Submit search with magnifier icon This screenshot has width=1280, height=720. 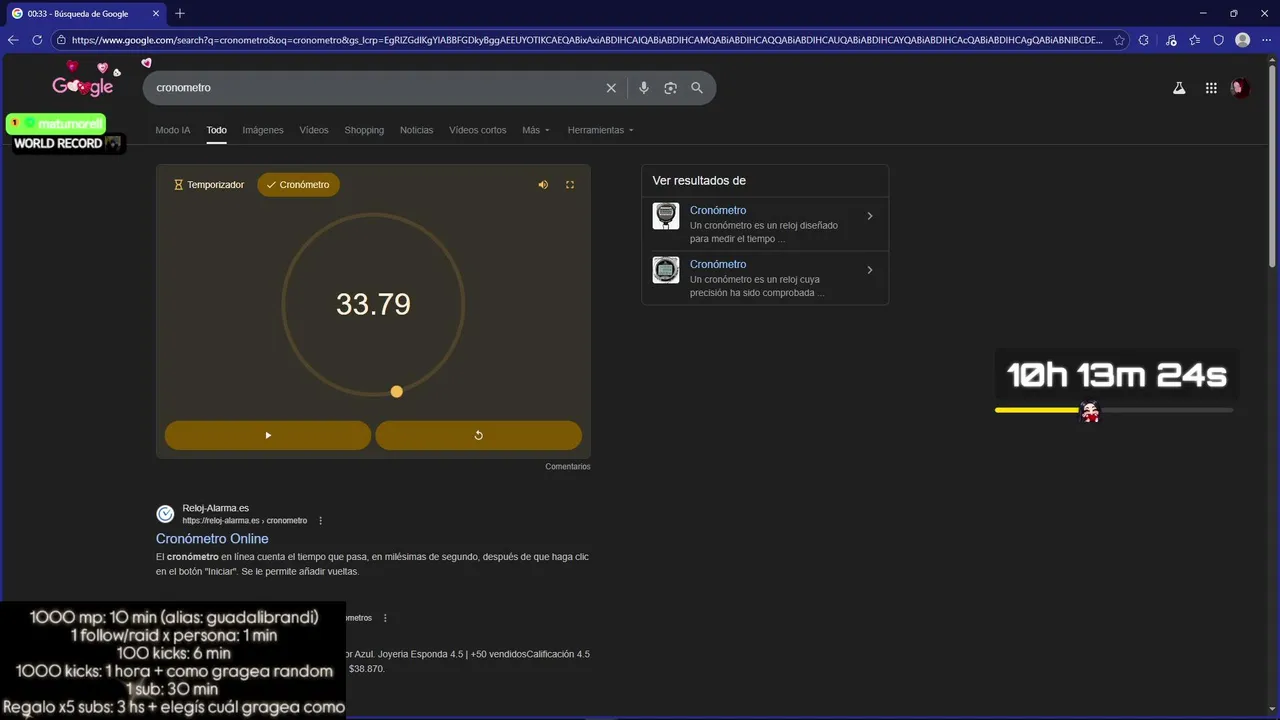[x=697, y=88]
